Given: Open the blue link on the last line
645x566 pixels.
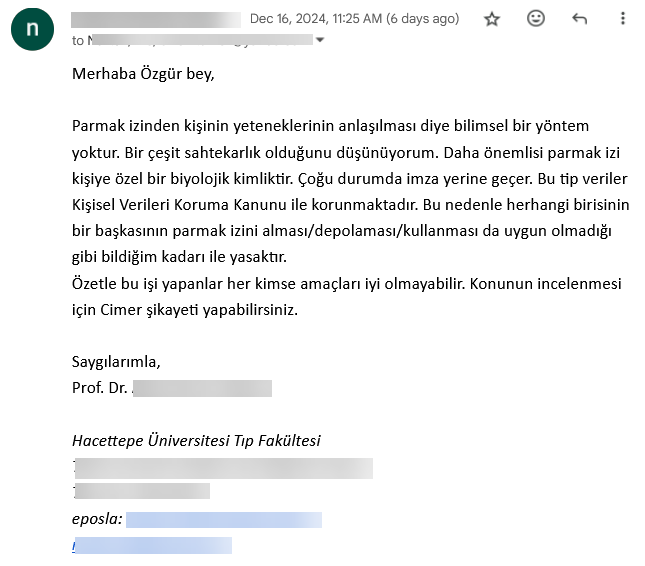Looking at the screenshot, I should pos(152,545).
